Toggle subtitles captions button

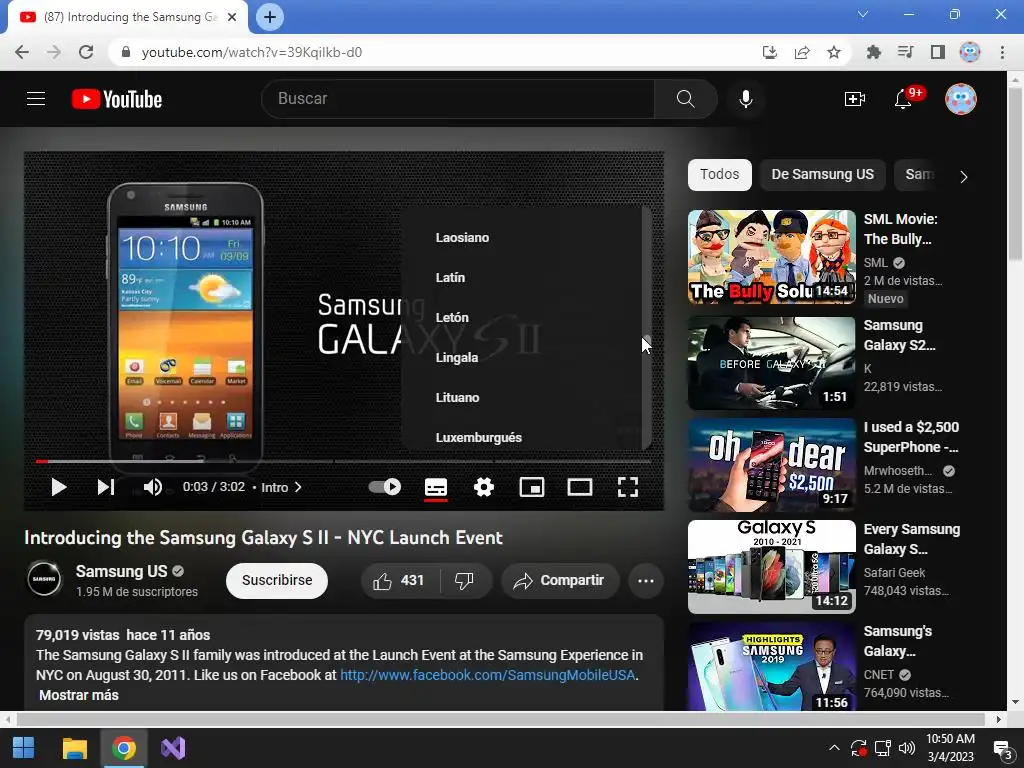[x=436, y=487]
